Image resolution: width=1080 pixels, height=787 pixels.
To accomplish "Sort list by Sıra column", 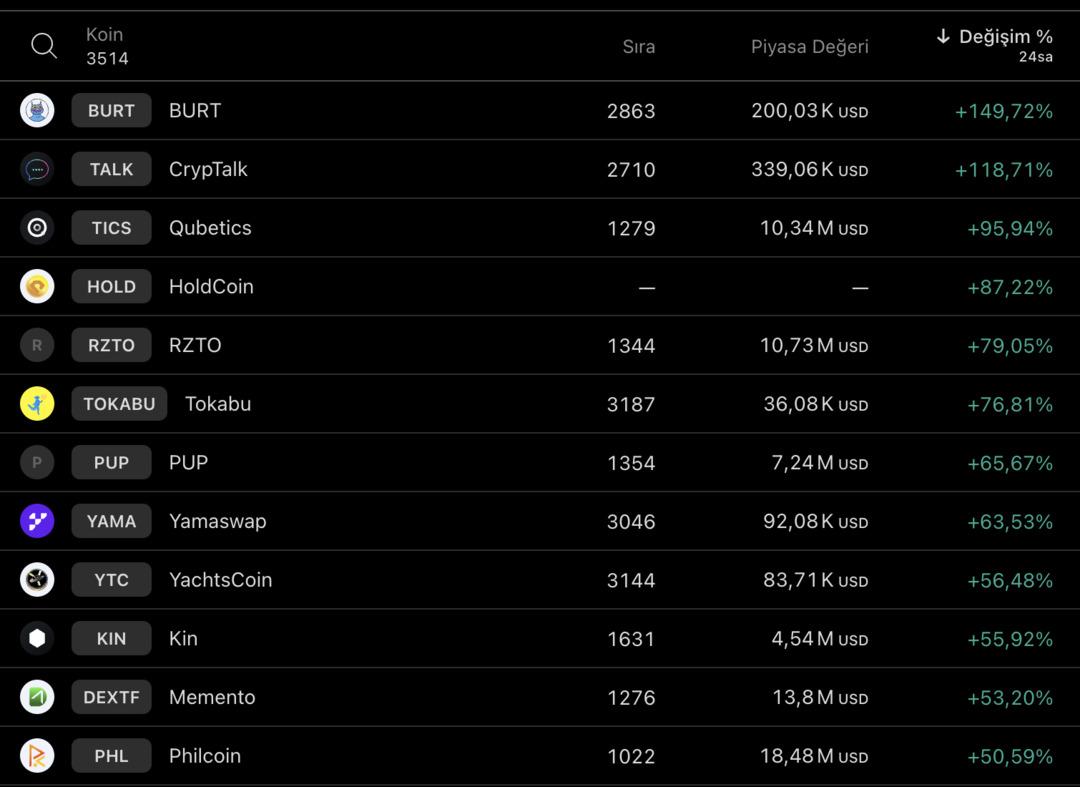I will [x=638, y=47].
